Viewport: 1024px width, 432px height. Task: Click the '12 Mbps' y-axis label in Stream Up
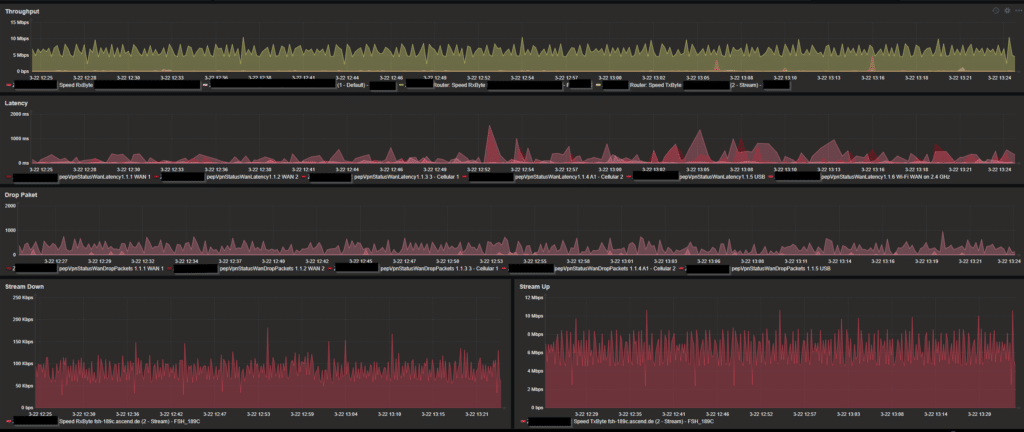click(x=535, y=298)
